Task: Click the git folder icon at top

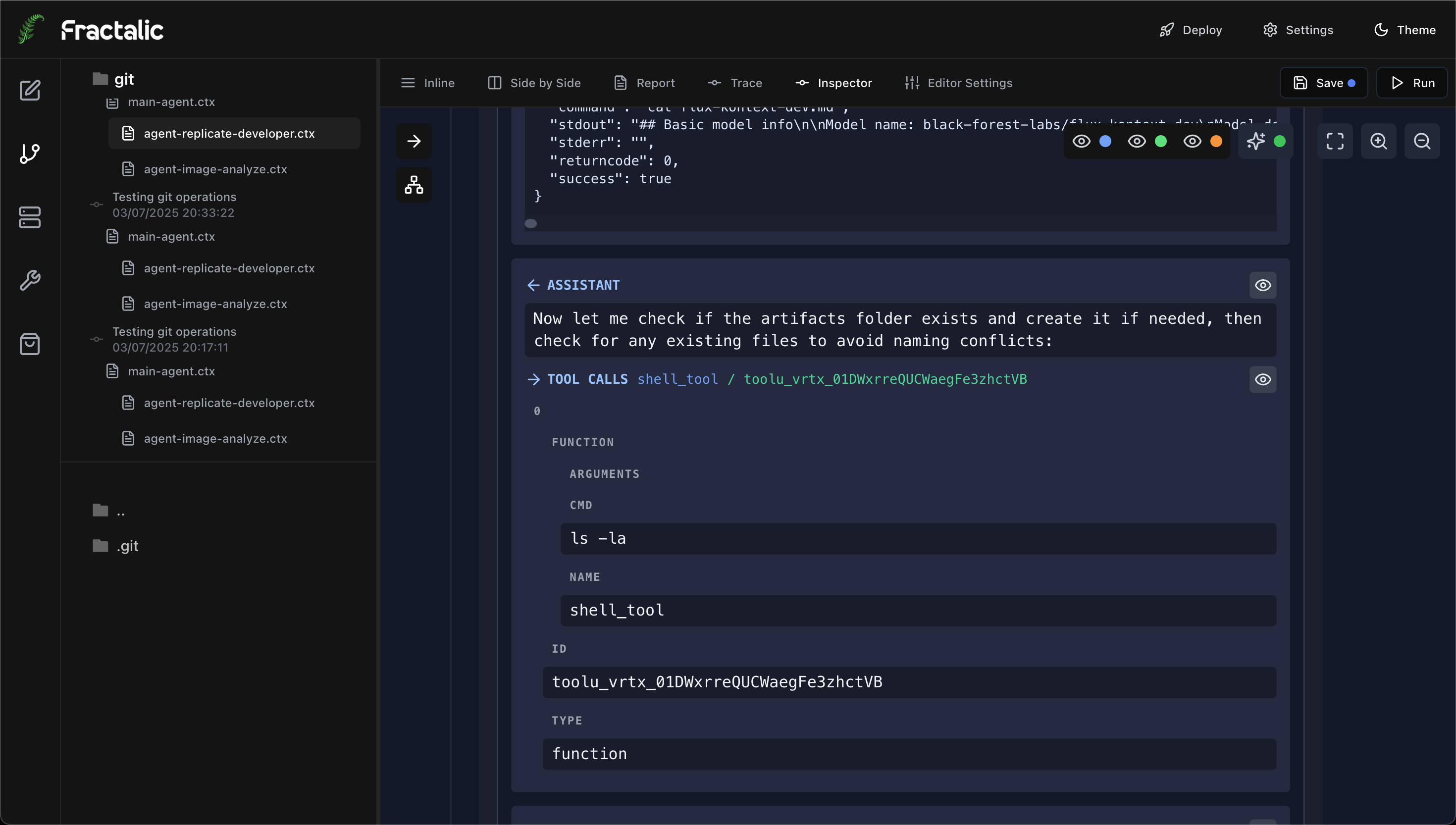Action: pos(100,79)
